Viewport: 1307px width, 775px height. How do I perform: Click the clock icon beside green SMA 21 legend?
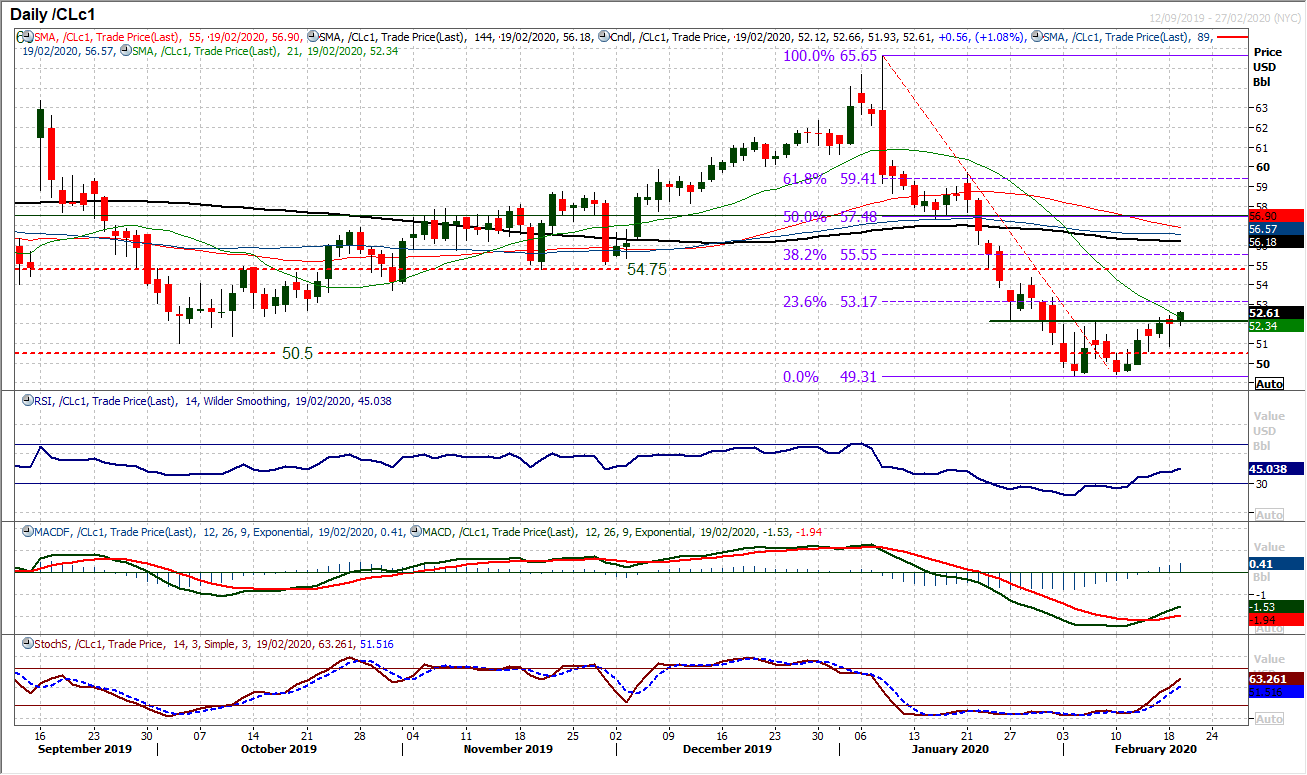point(126,50)
